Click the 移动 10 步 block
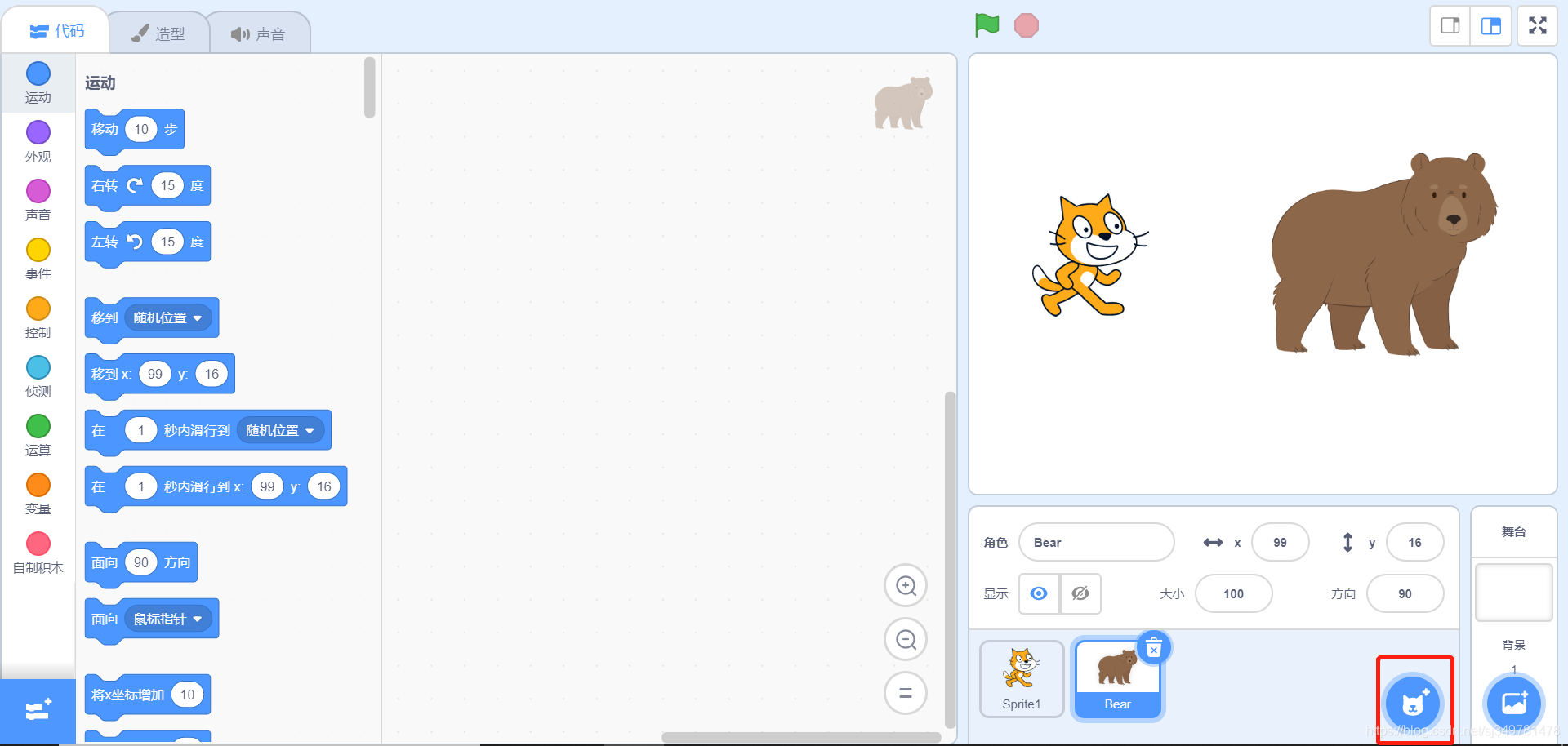 [x=135, y=130]
